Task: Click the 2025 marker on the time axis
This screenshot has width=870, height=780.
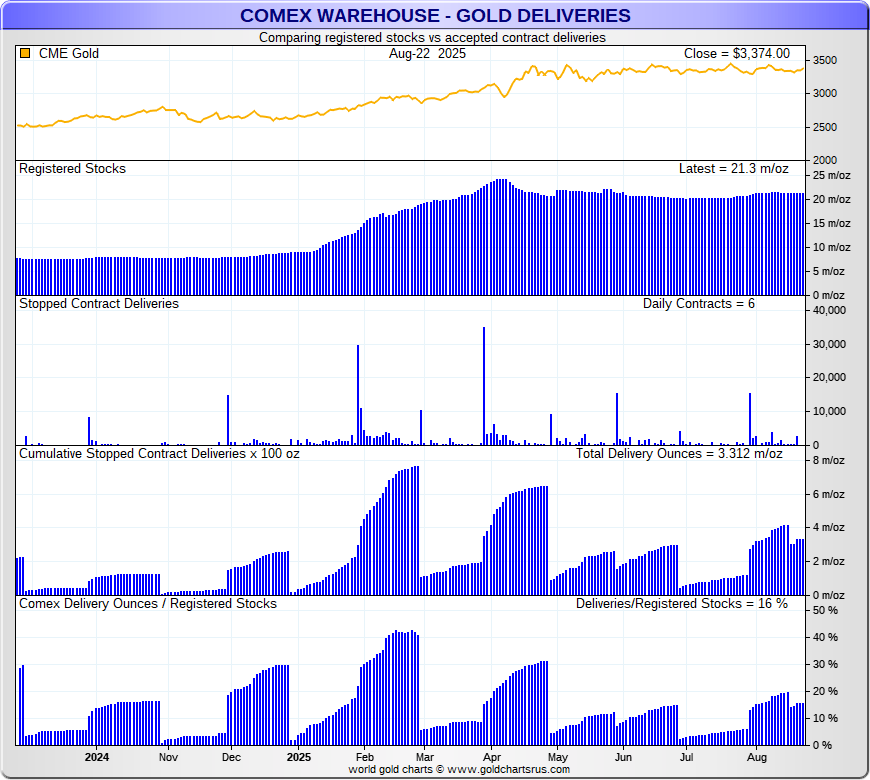Action: (x=297, y=757)
